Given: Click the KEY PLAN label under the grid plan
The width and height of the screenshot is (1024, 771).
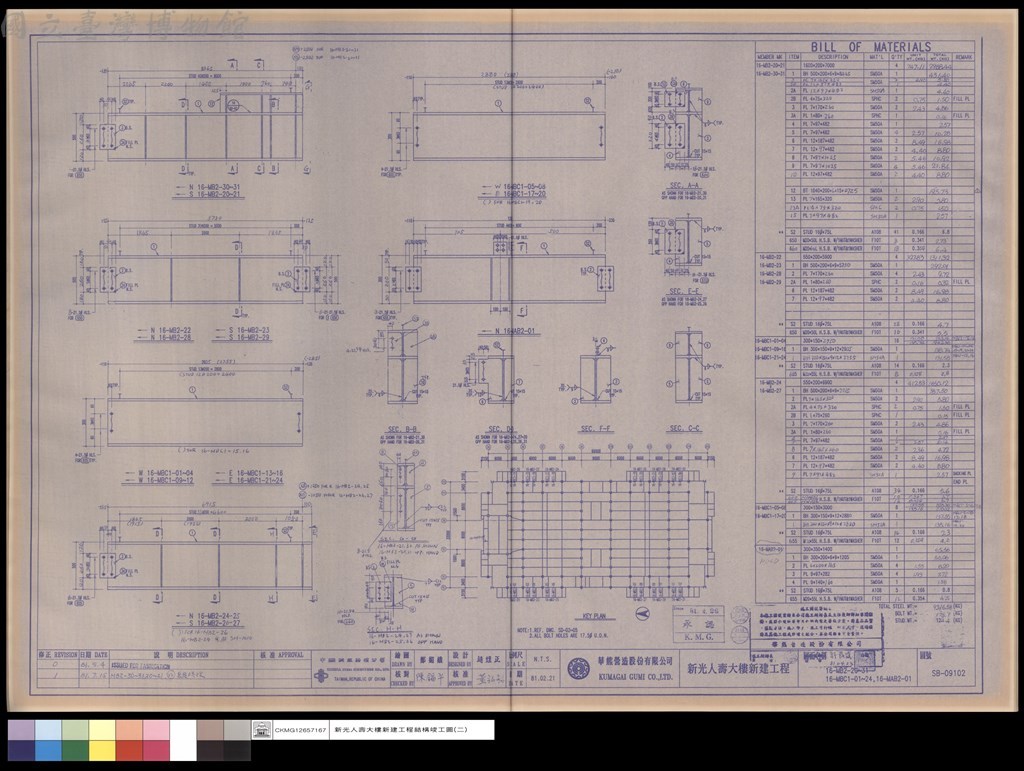Looking at the screenshot, I should pyautogui.click(x=594, y=616).
